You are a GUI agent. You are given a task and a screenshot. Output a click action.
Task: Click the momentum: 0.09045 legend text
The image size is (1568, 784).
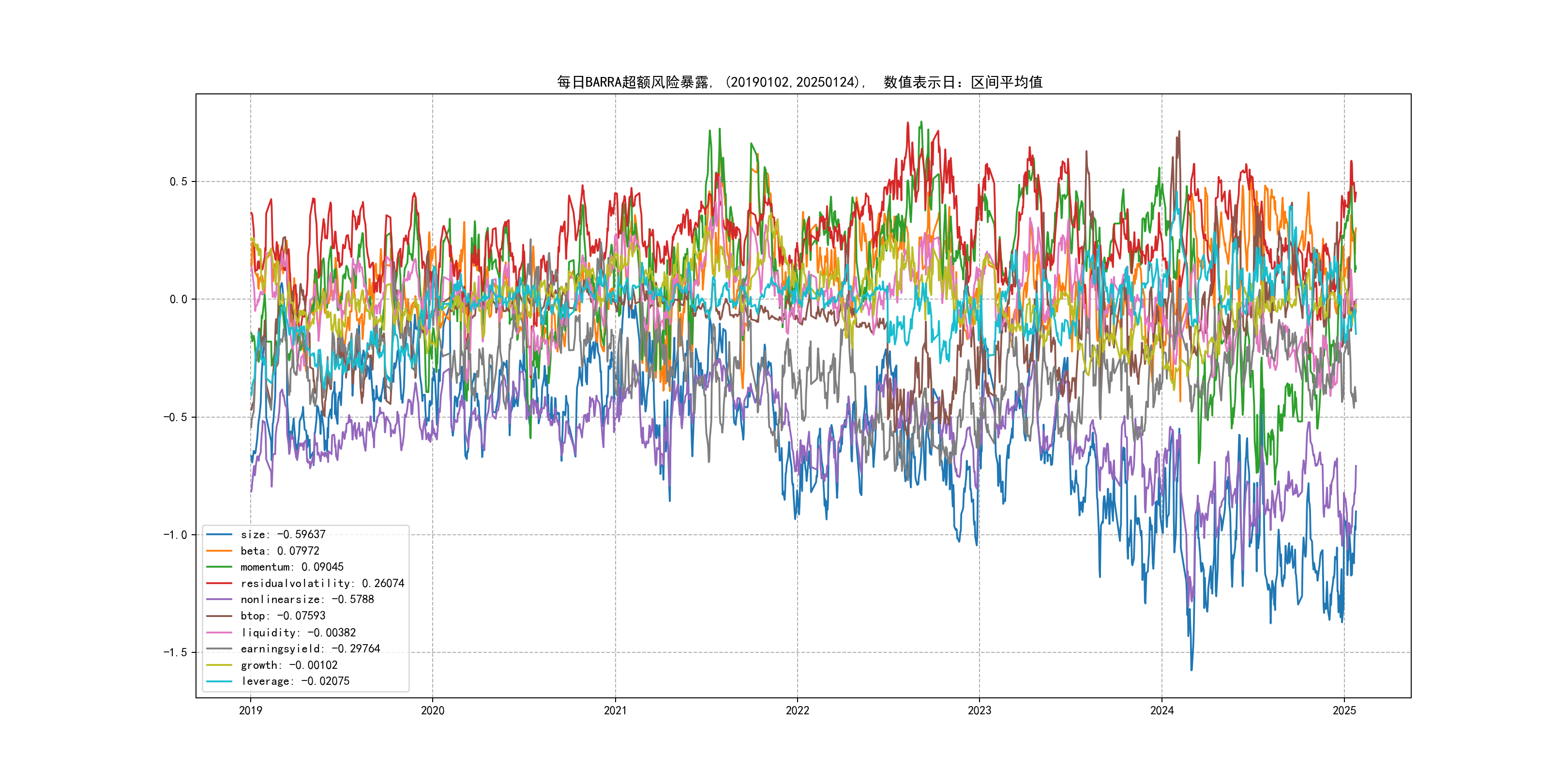pos(292,567)
